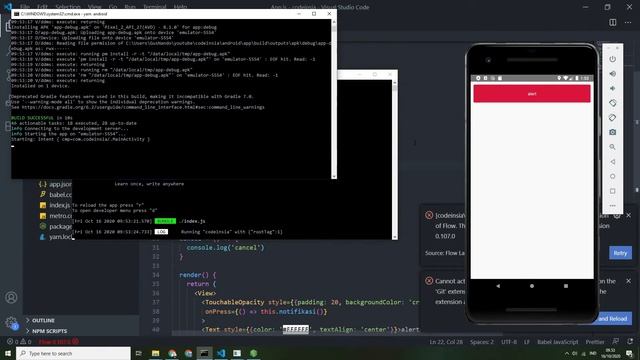Viewport: 640px width, 360px height.
Task: Open index.js in the file explorer
Action: 56,205
